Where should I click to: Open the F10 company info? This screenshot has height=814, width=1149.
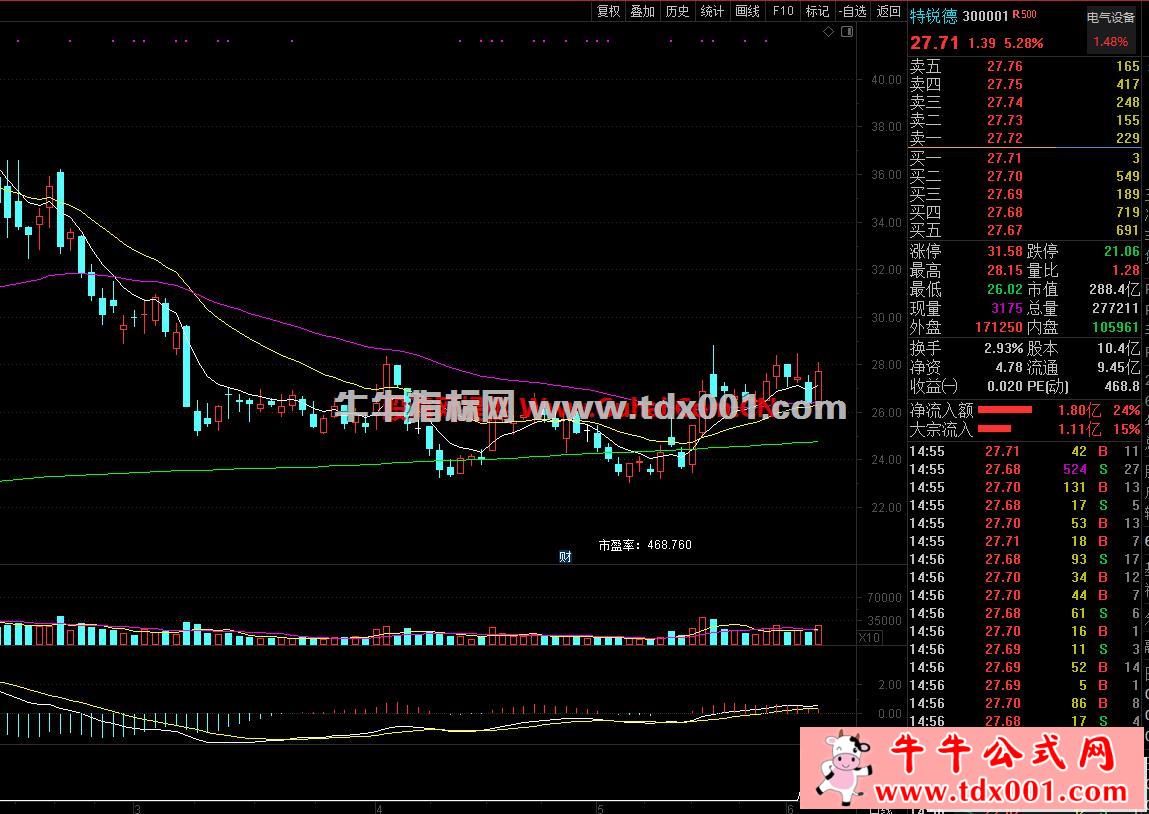783,11
